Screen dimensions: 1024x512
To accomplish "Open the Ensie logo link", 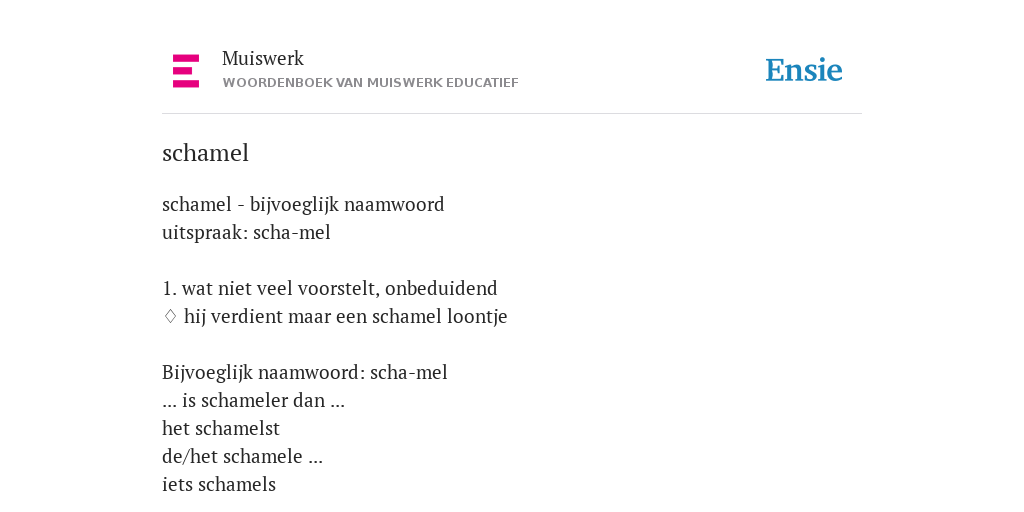I will pos(804,71).
